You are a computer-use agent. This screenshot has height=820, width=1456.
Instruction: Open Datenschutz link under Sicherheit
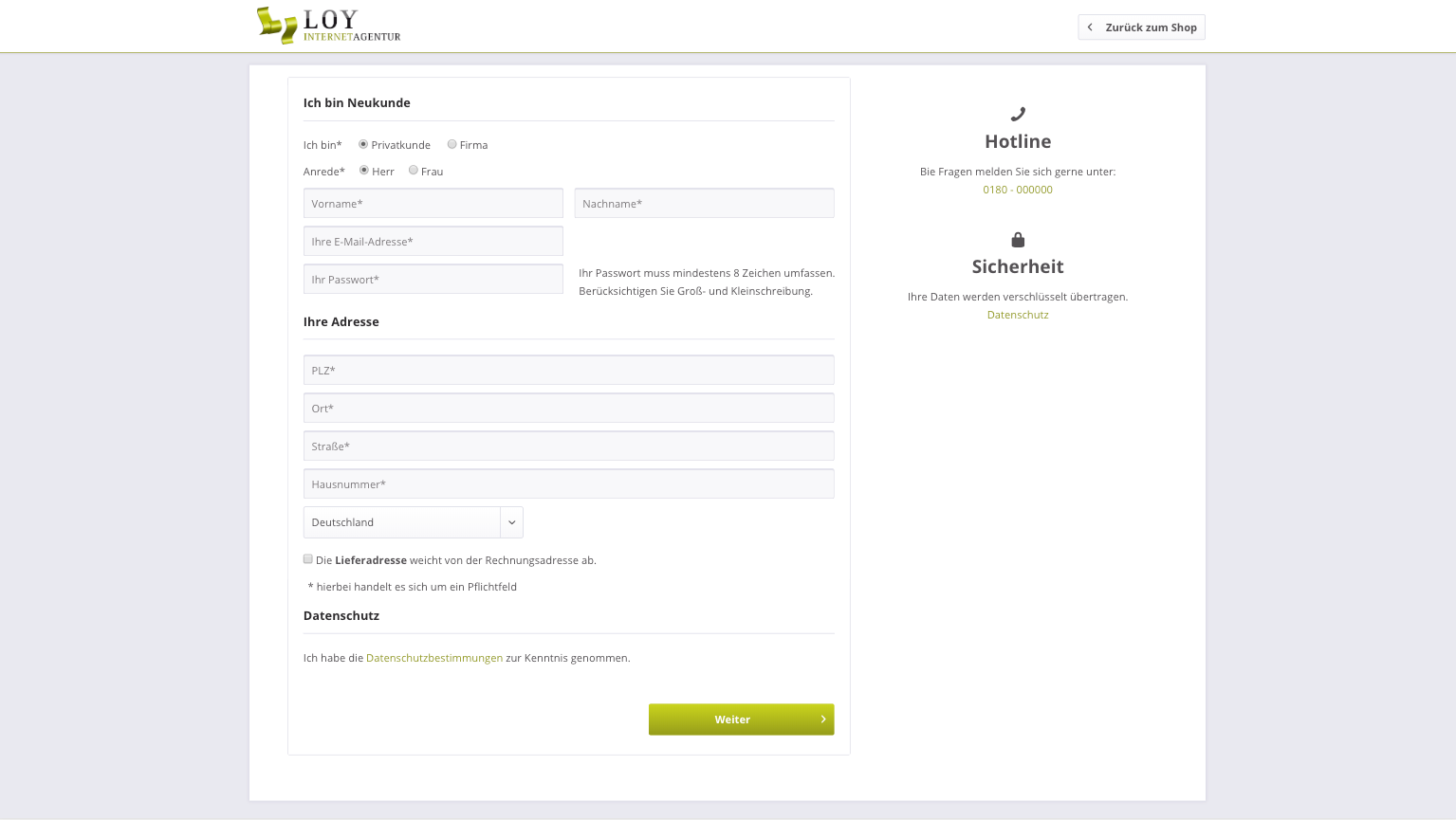(x=1018, y=315)
